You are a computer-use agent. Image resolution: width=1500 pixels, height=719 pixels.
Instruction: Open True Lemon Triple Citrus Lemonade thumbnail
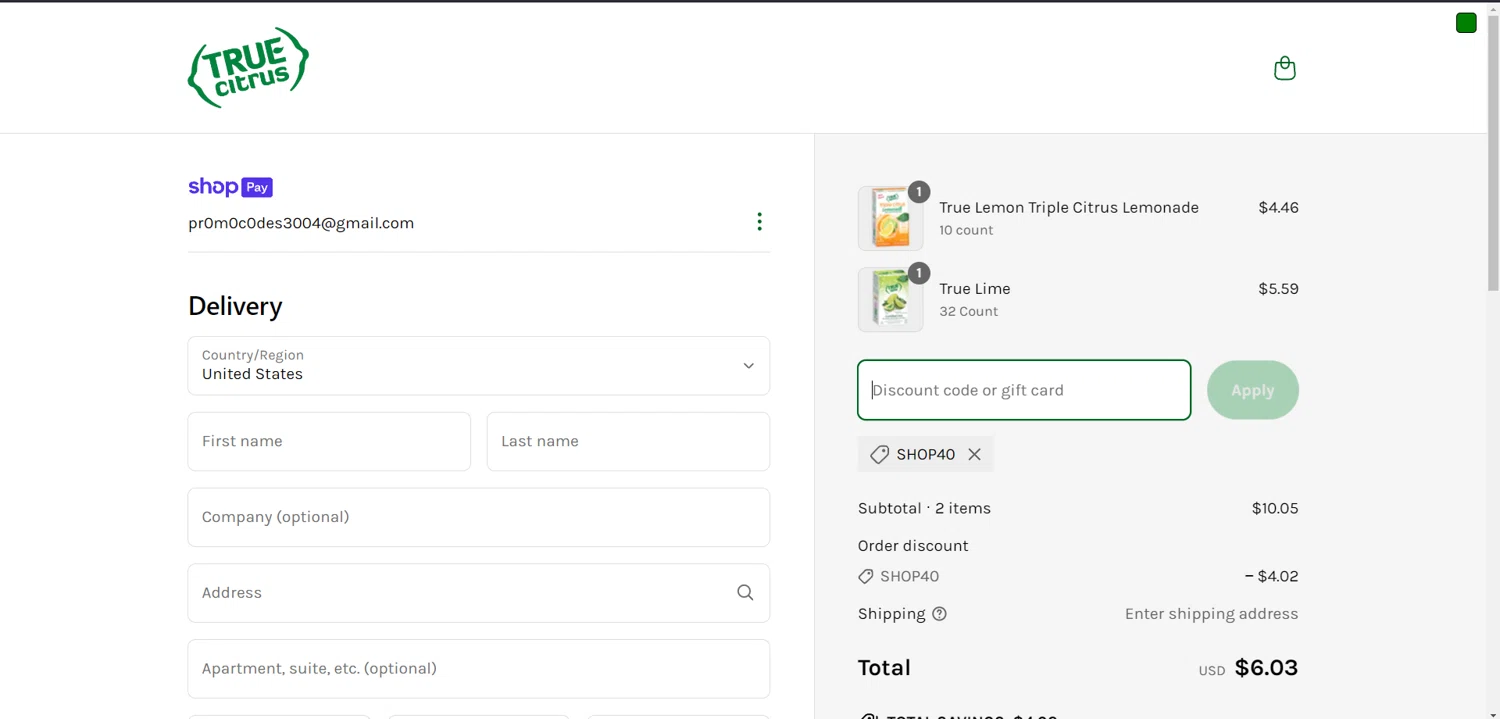click(x=890, y=218)
